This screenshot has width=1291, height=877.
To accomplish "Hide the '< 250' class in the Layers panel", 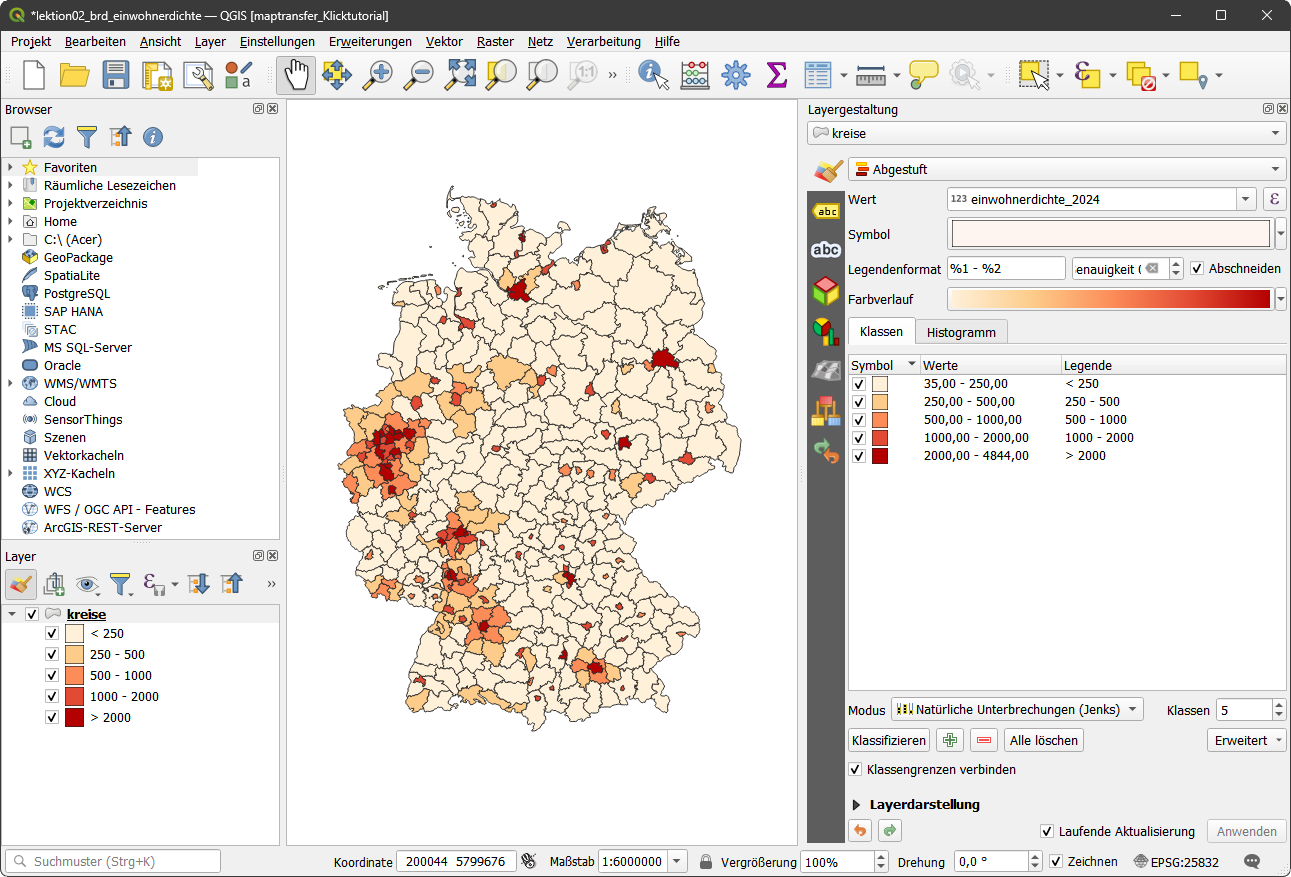I will (x=51, y=633).
